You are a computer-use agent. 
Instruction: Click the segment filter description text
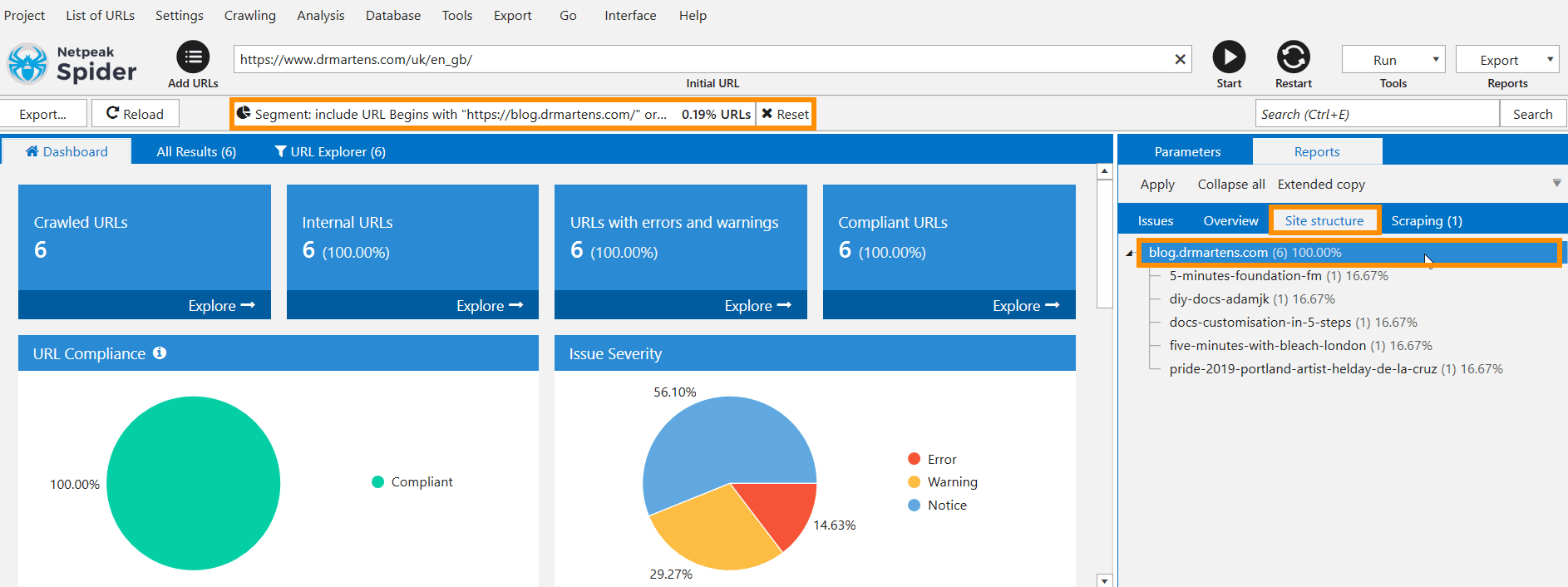pos(461,114)
